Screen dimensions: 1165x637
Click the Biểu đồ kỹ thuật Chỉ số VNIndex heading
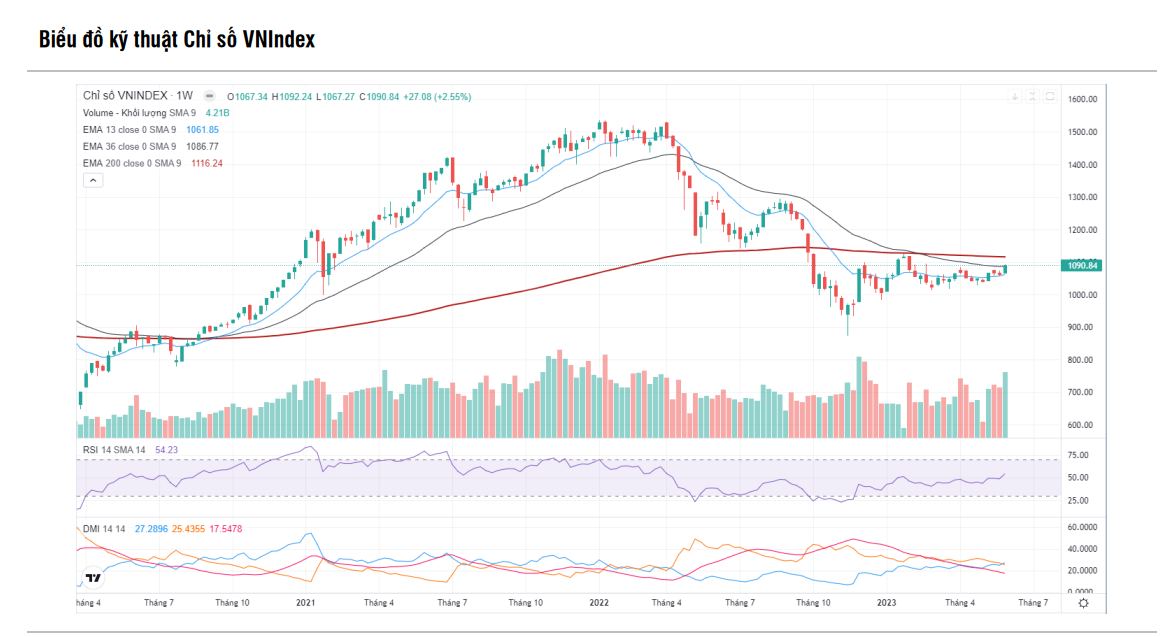[x=175, y=40]
